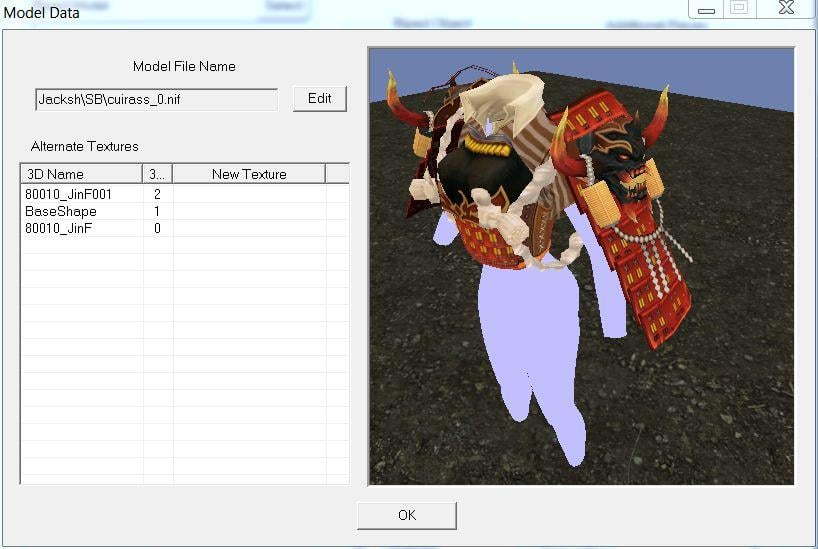Click the narrow "3..." index column header
The height and width of the screenshot is (549, 818).
click(157, 174)
